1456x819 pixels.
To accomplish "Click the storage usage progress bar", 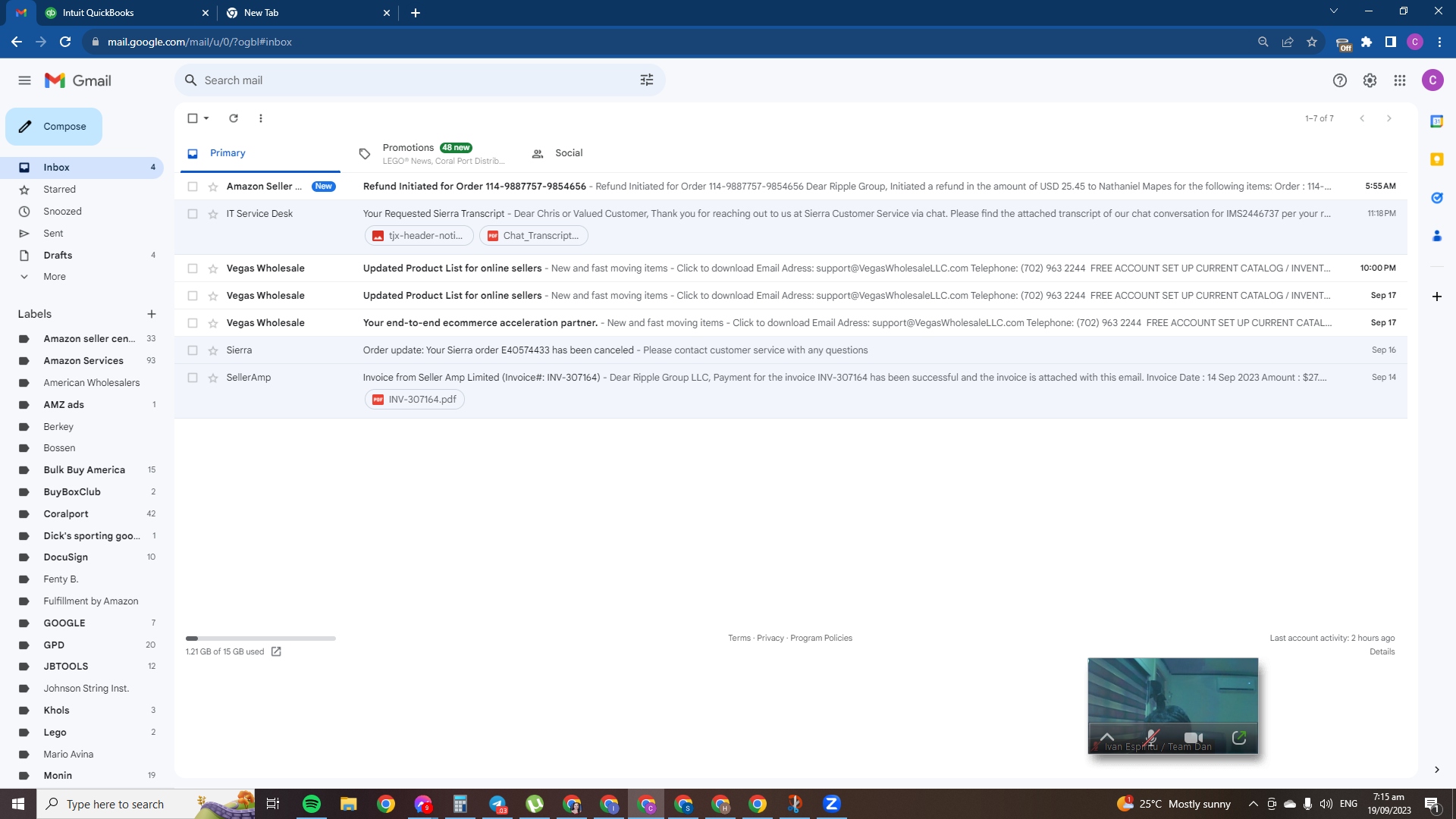I will 261,639.
